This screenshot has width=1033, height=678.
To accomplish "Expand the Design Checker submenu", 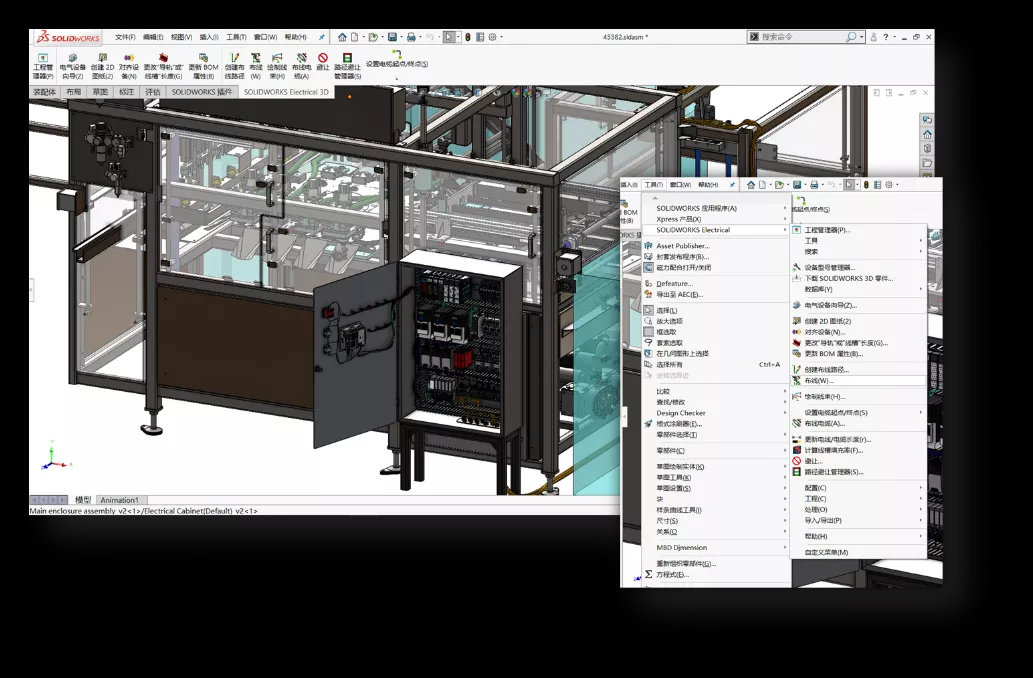I will [x=681, y=413].
